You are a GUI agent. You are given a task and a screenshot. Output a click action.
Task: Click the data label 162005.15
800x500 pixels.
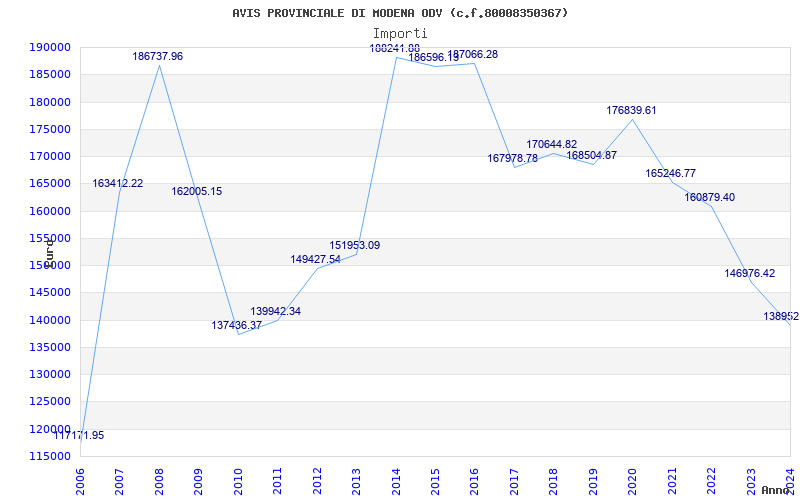[x=197, y=191]
